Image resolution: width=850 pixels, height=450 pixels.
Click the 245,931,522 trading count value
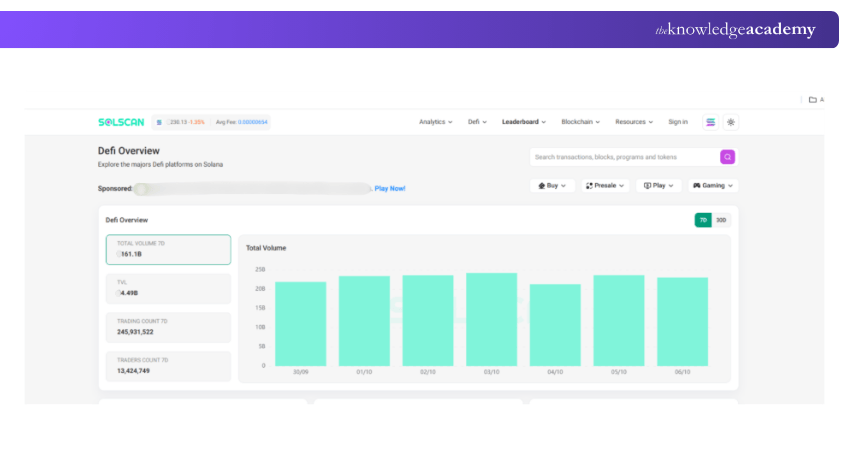pyautogui.click(x=135, y=332)
